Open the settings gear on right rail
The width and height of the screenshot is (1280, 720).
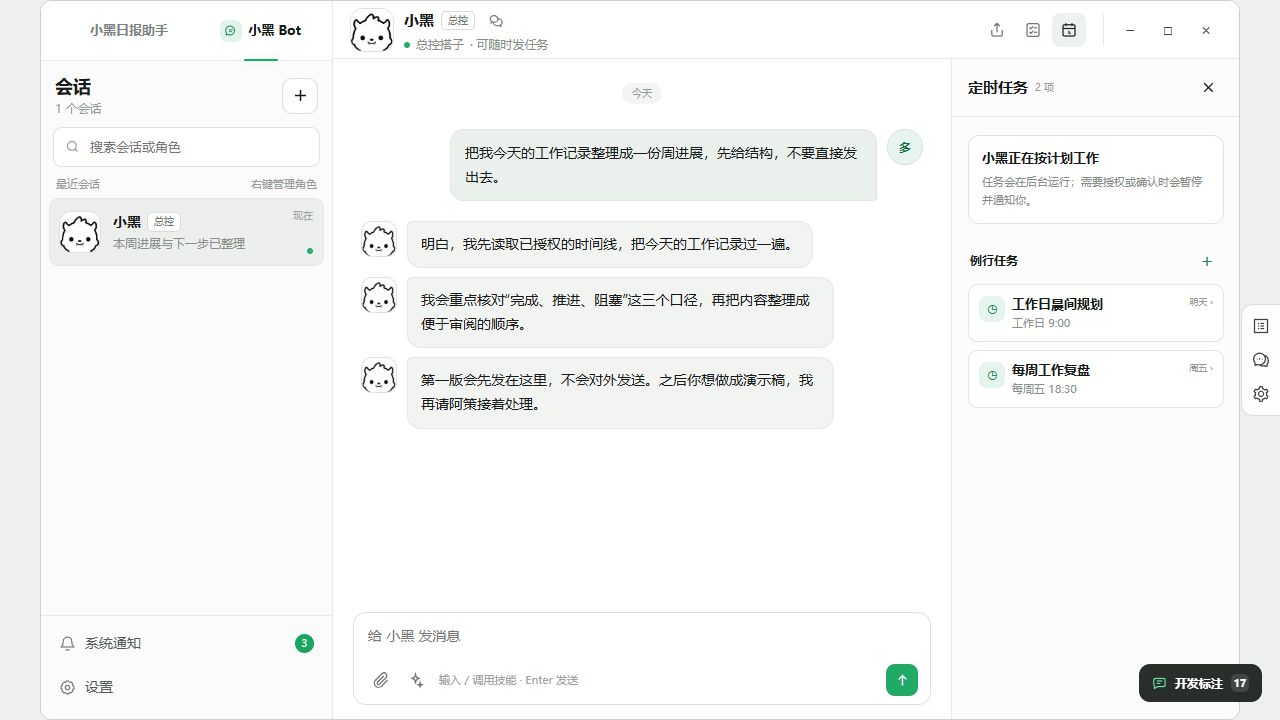(x=1261, y=394)
